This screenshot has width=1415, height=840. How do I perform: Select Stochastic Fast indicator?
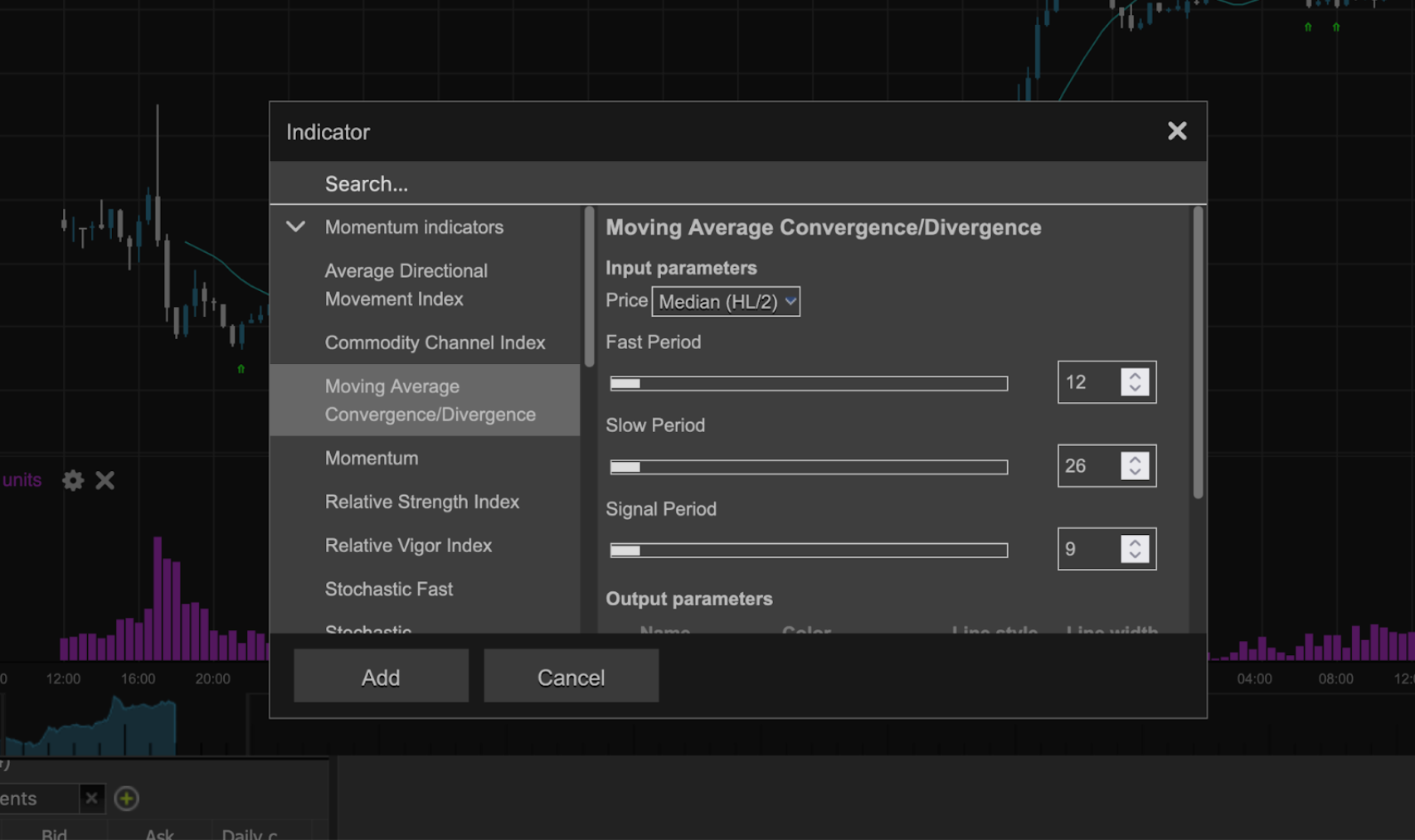pos(388,589)
